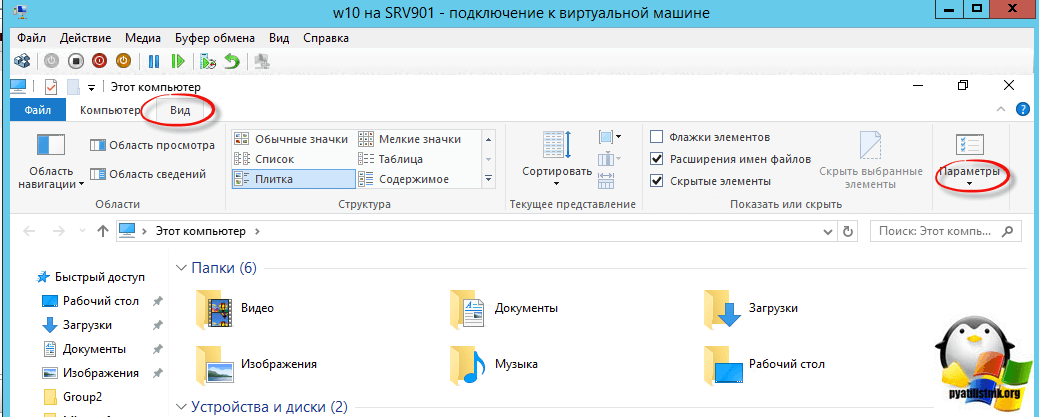
Task: Uncheck the Скрытые элементы checkbox
Action: [657, 181]
